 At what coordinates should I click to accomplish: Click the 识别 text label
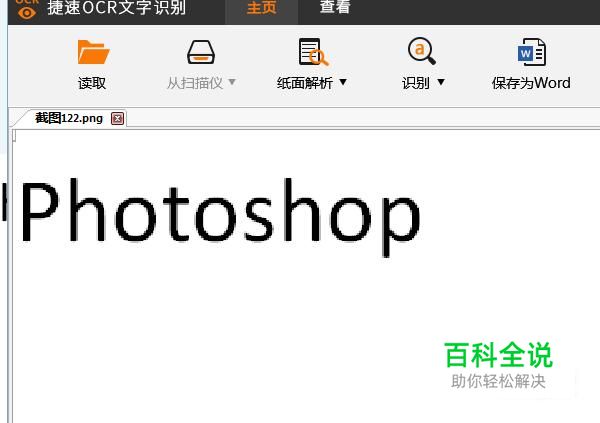(416, 83)
